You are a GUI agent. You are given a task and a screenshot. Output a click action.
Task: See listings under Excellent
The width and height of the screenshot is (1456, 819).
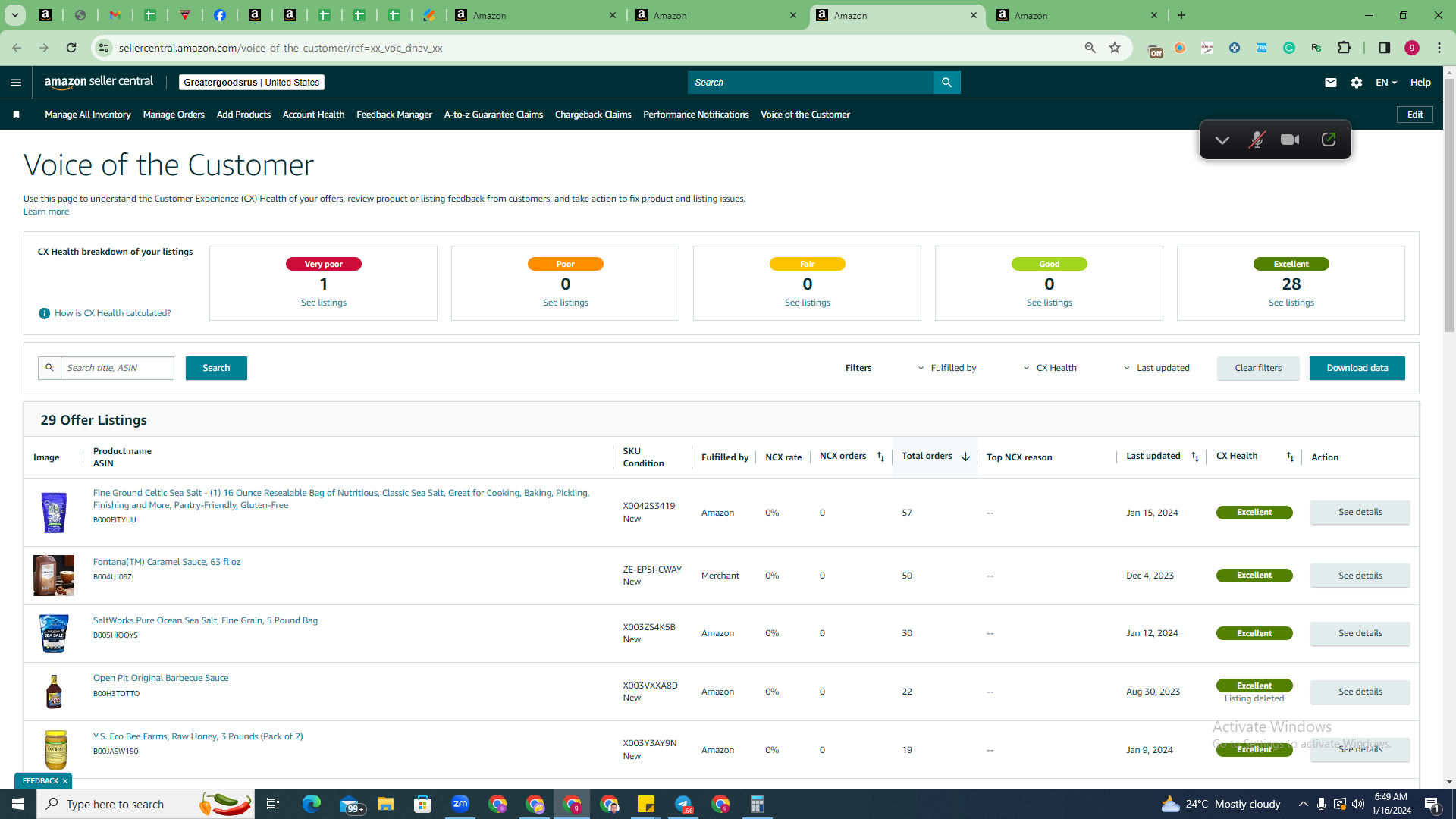pos(1291,303)
